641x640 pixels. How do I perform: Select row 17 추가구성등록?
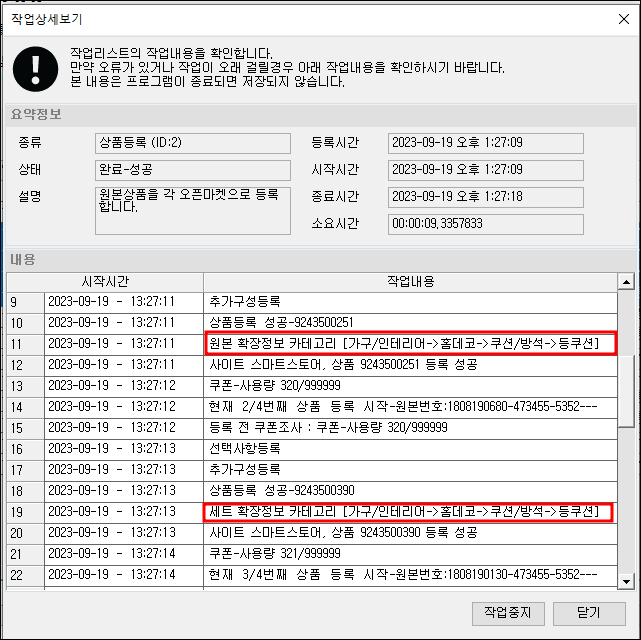312,470
